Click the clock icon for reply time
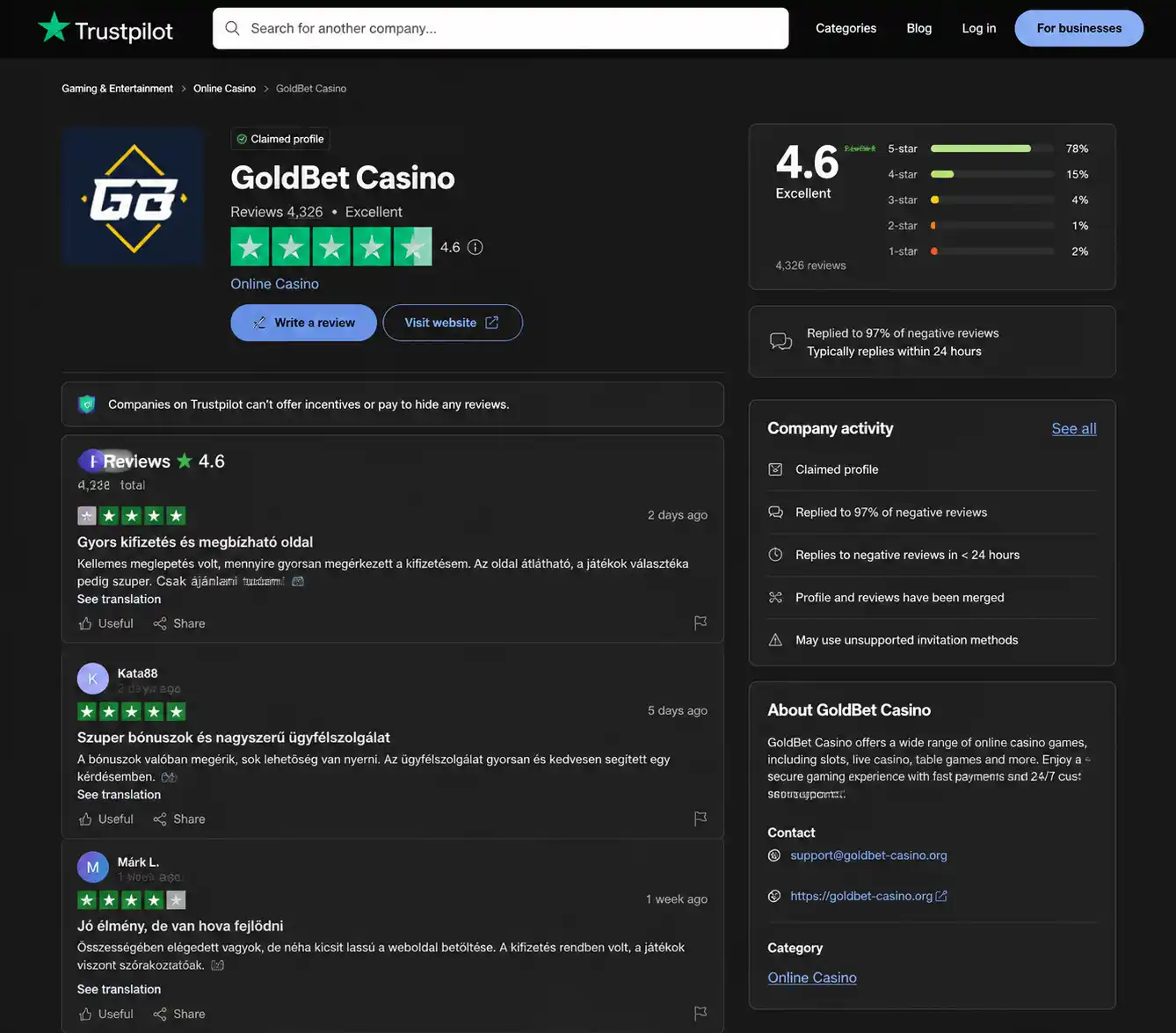This screenshot has height=1033, width=1176. pyautogui.click(x=775, y=555)
